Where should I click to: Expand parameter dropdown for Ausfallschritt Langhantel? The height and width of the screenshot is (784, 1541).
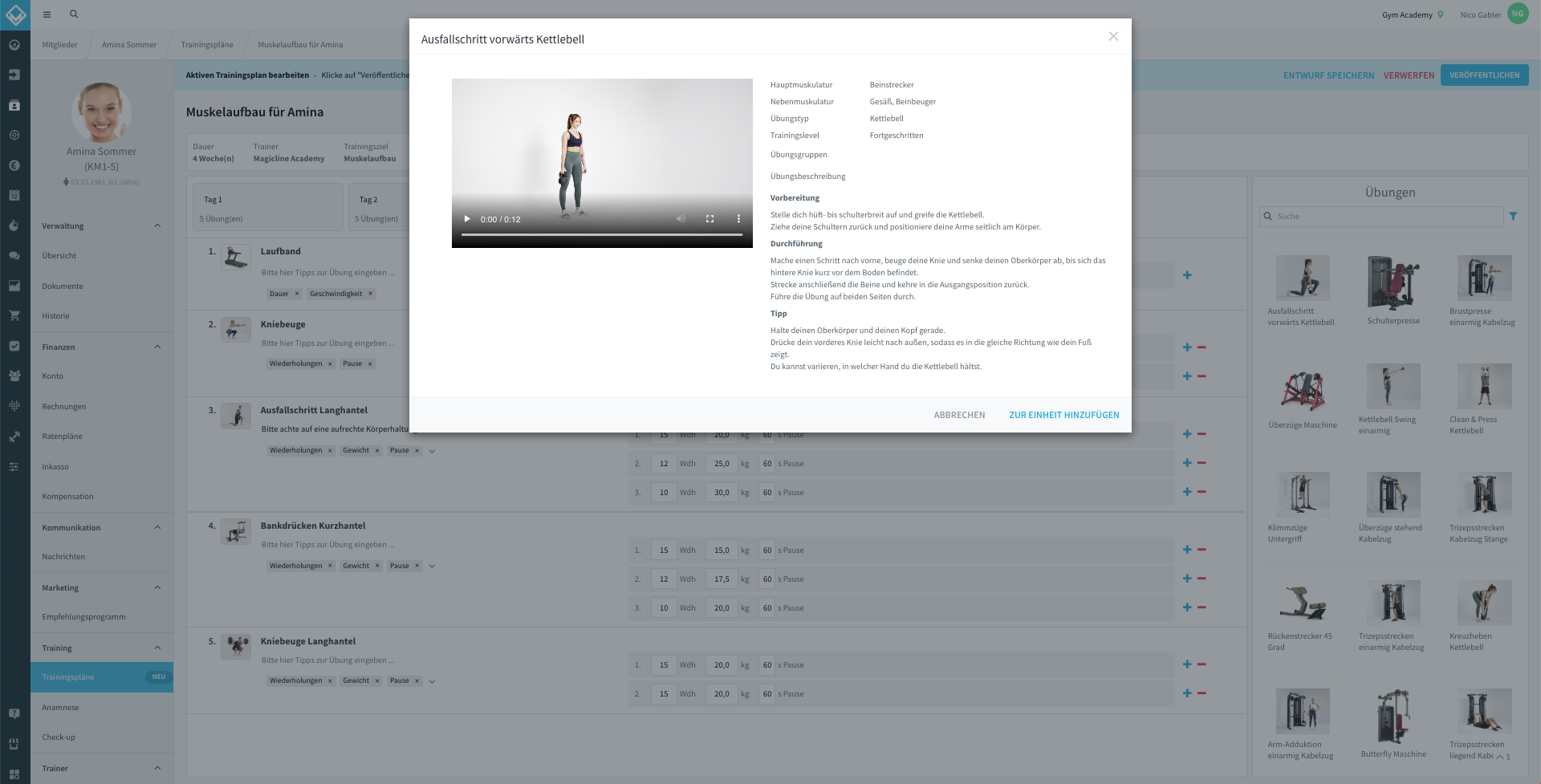[432, 451]
